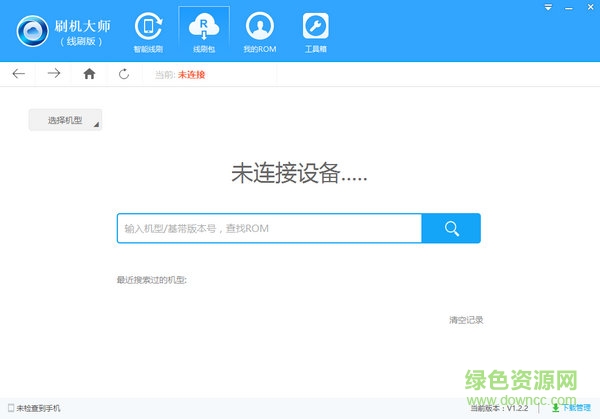Click the blue magnifier search button
The width and height of the screenshot is (600, 419).
(x=451, y=228)
